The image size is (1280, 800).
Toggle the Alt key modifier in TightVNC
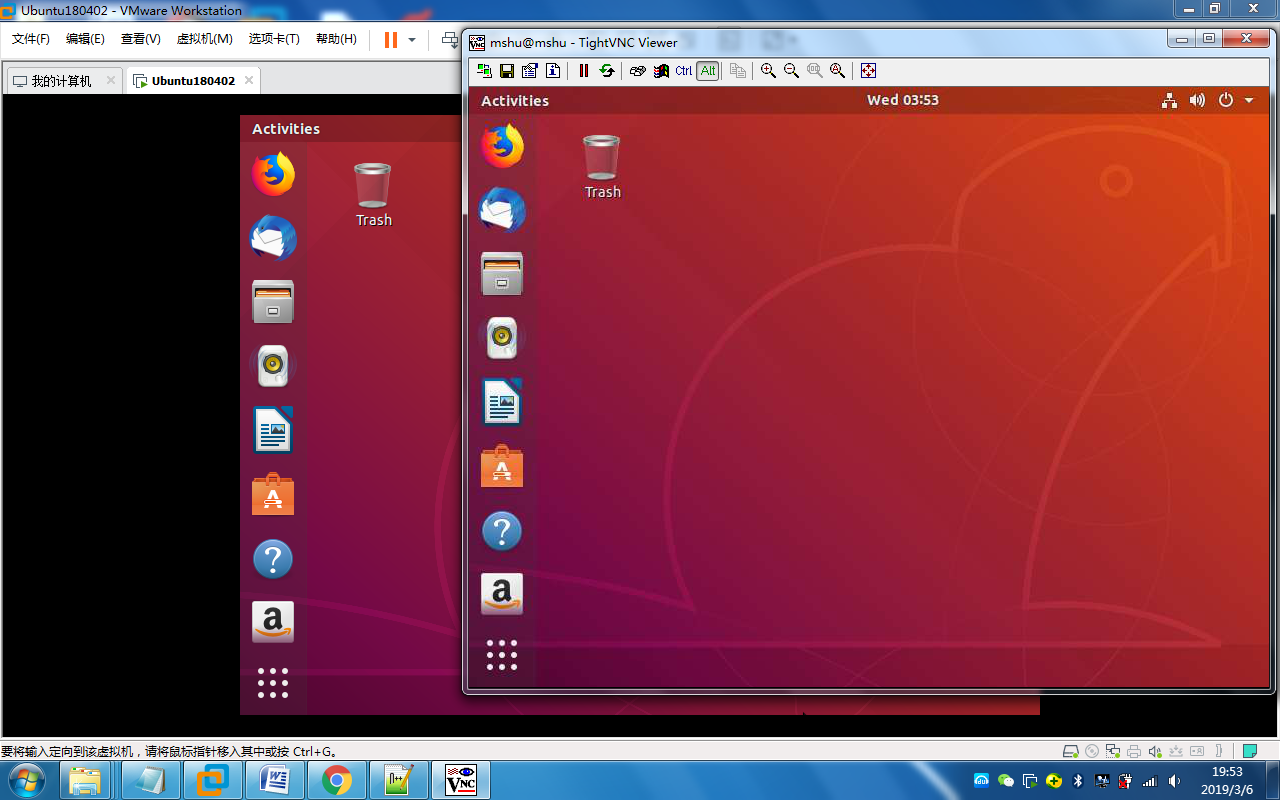[707, 71]
